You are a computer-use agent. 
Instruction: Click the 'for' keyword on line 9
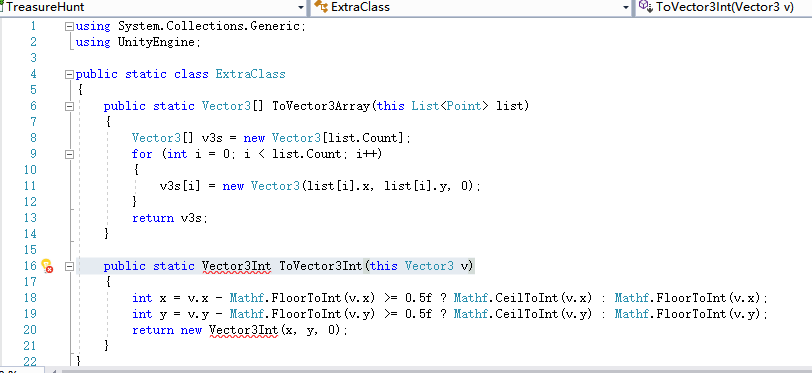(x=142, y=154)
